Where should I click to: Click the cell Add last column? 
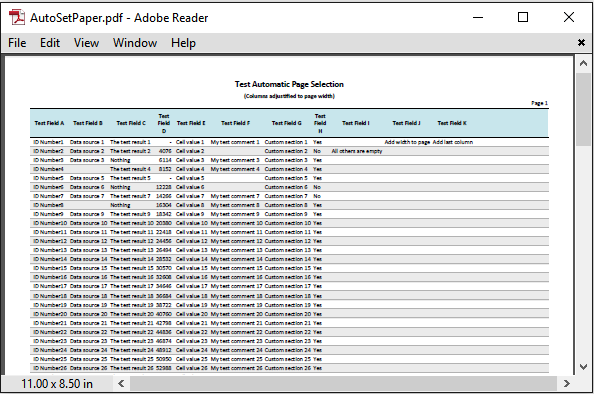(x=453, y=142)
